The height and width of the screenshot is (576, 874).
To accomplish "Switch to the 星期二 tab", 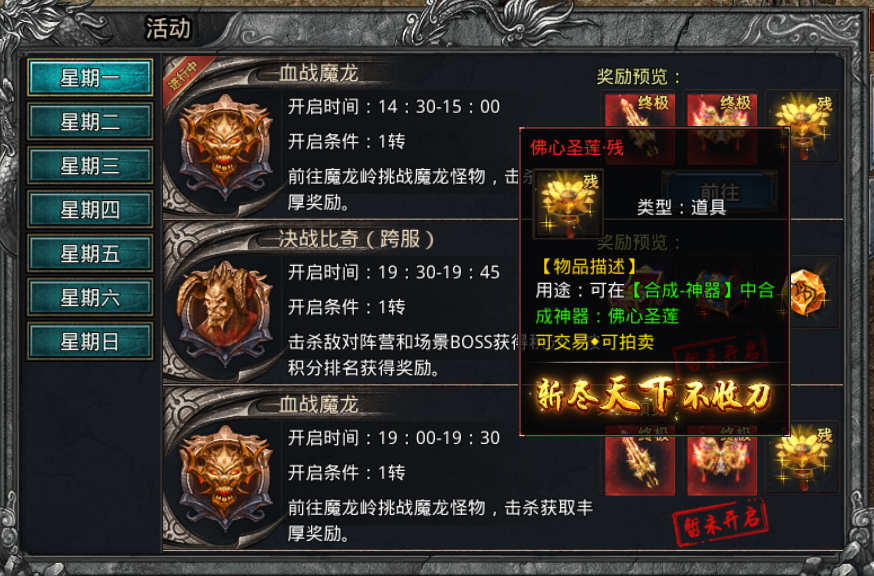I will (90, 121).
